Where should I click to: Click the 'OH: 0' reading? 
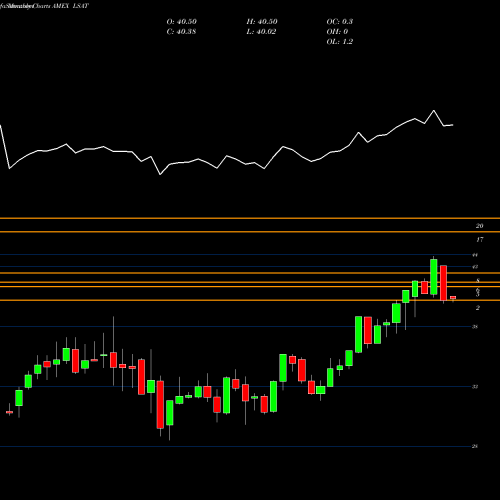(x=337, y=32)
